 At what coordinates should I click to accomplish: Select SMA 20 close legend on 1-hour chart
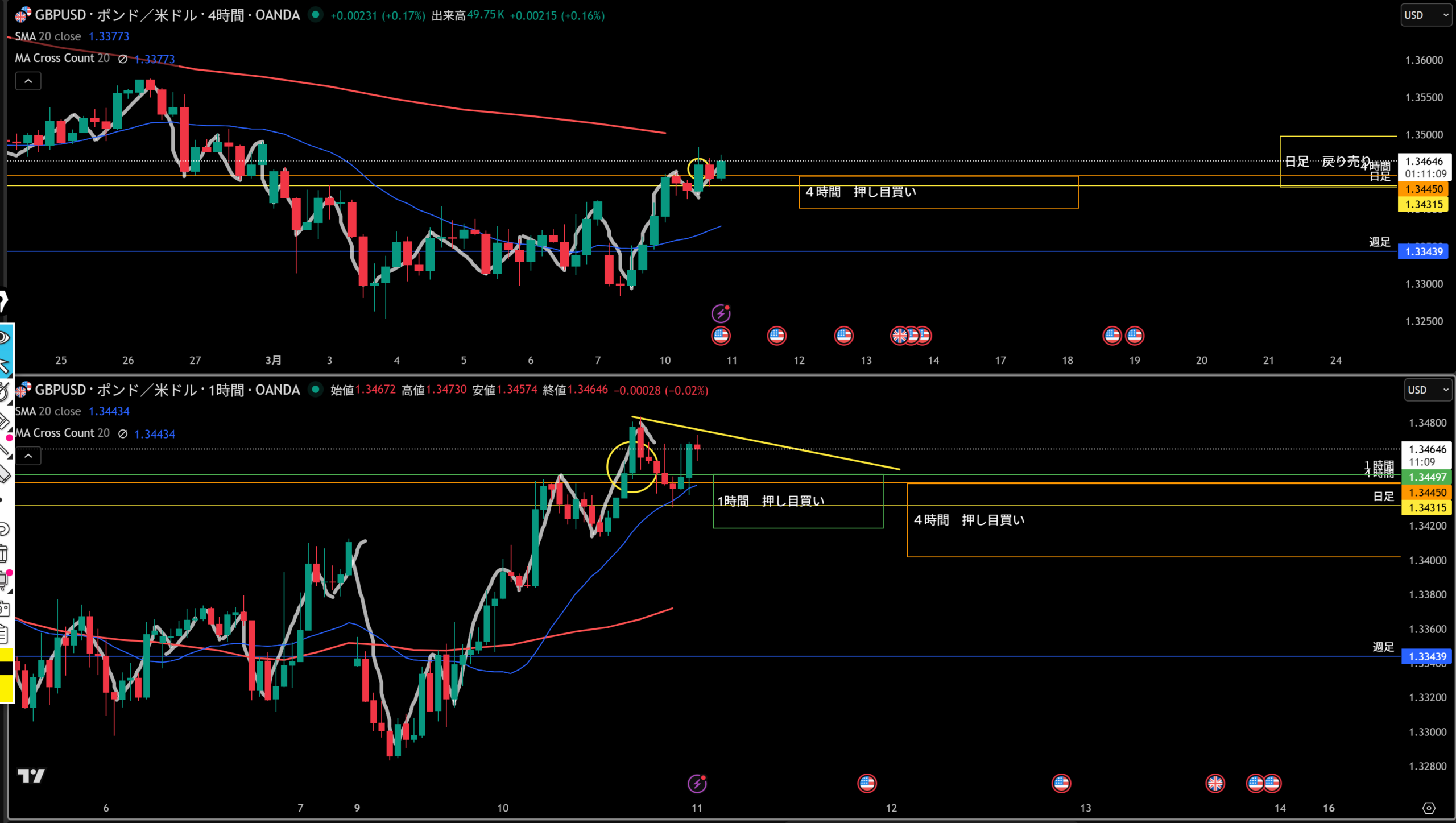(48, 411)
